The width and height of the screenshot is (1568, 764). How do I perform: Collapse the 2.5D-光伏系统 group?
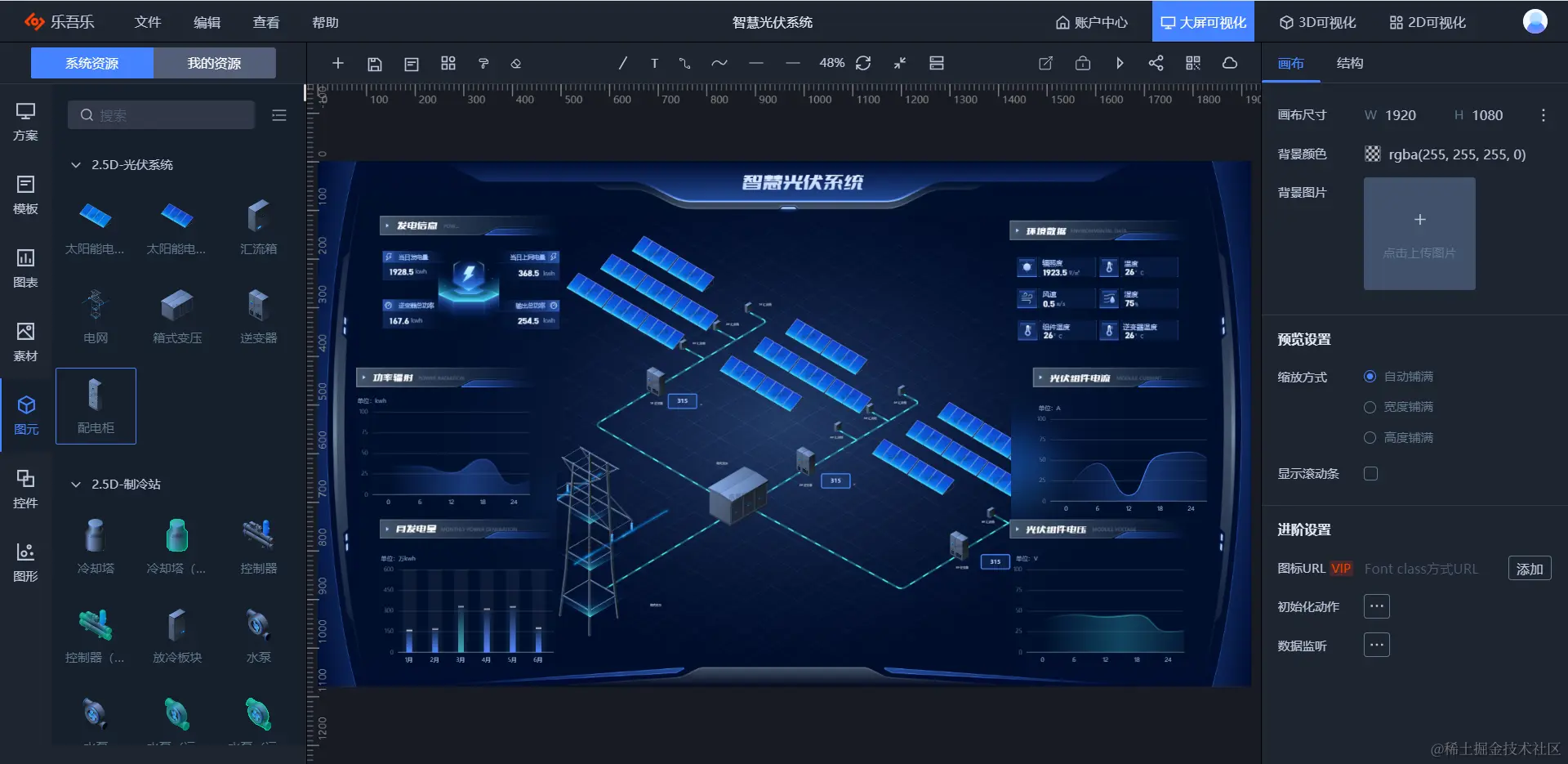coord(76,165)
